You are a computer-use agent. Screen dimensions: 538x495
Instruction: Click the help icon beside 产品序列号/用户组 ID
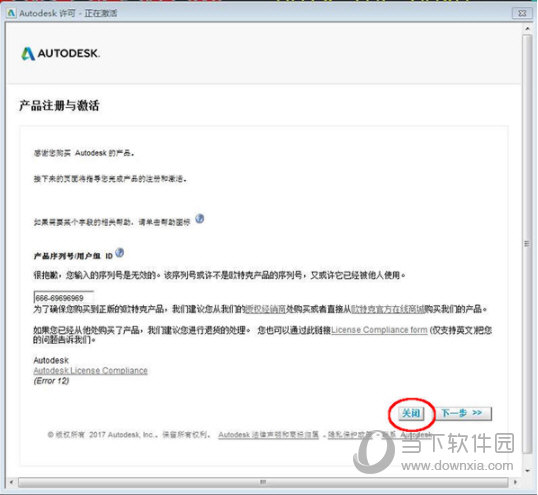click(x=119, y=253)
